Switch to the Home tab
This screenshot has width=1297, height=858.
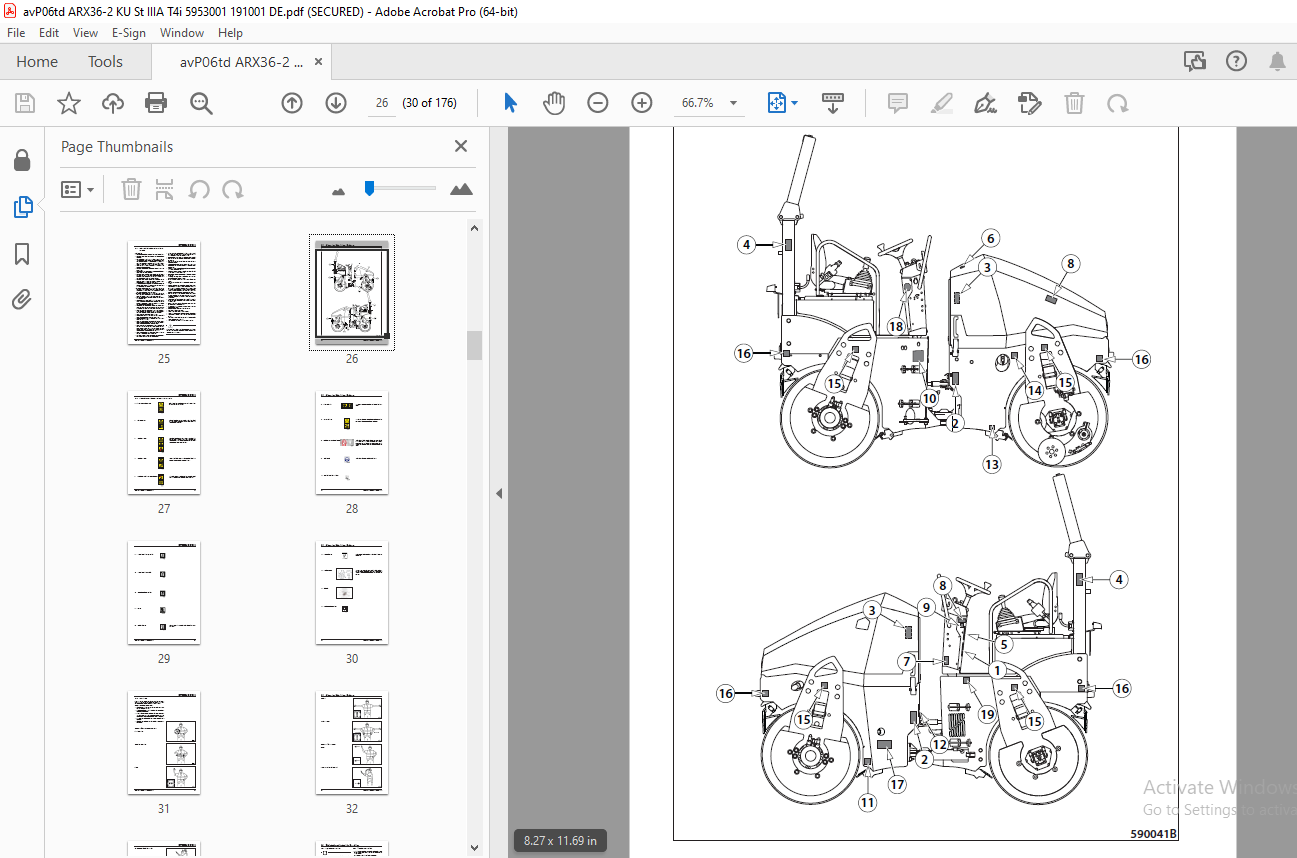point(37,62)
